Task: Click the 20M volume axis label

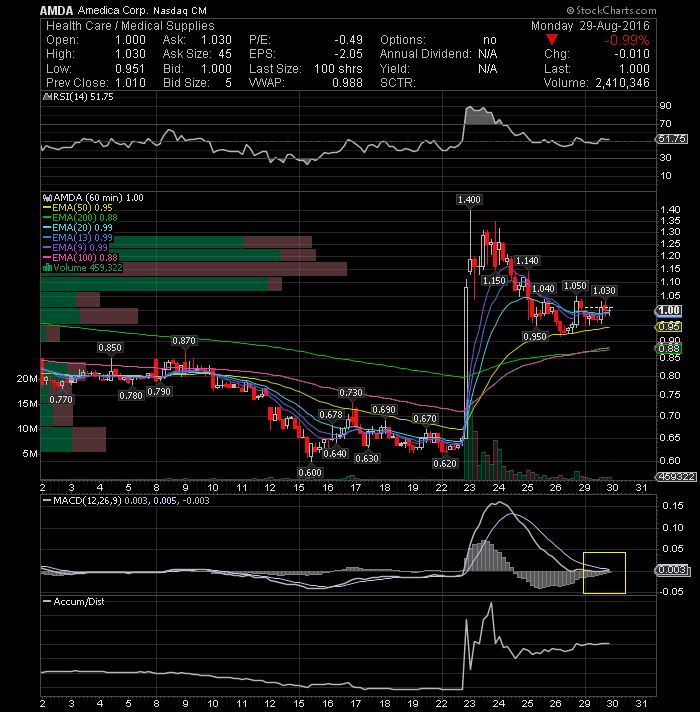Action: pyautogui.click(x=27, y=379)
